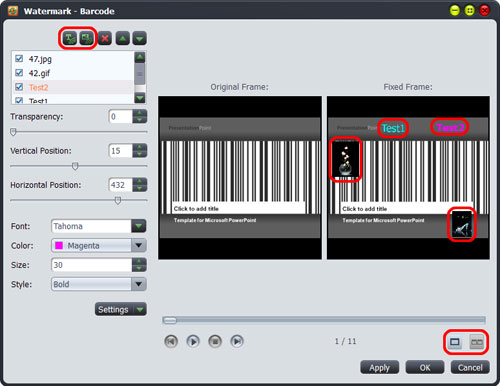Image resolution: width=500 pixels, height=386 pixels.
Task: Click the Horizontal Position slider handle
Action: 118,200
